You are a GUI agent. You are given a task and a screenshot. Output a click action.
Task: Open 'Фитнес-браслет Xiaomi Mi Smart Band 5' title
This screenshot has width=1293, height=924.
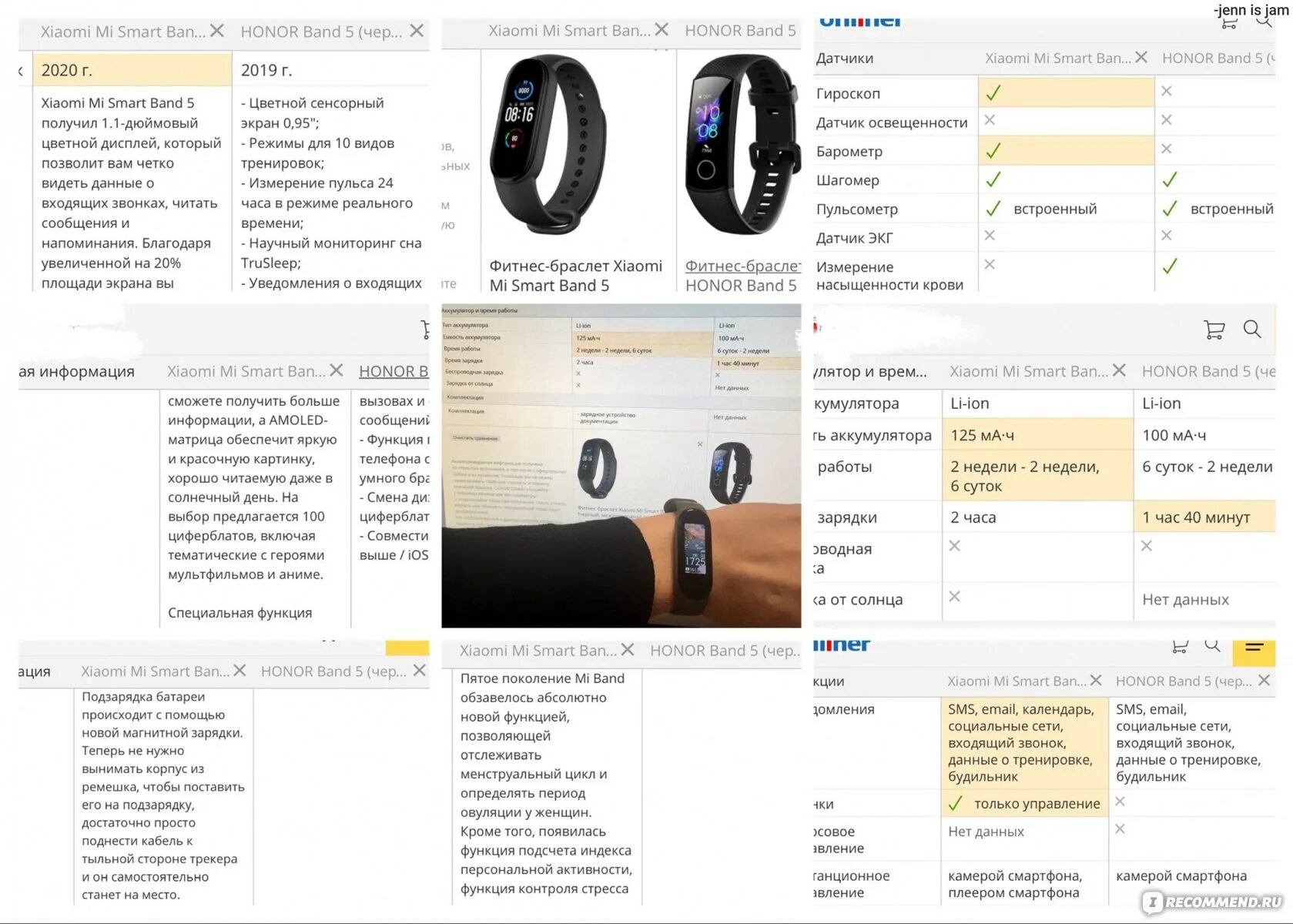[575, 276]
